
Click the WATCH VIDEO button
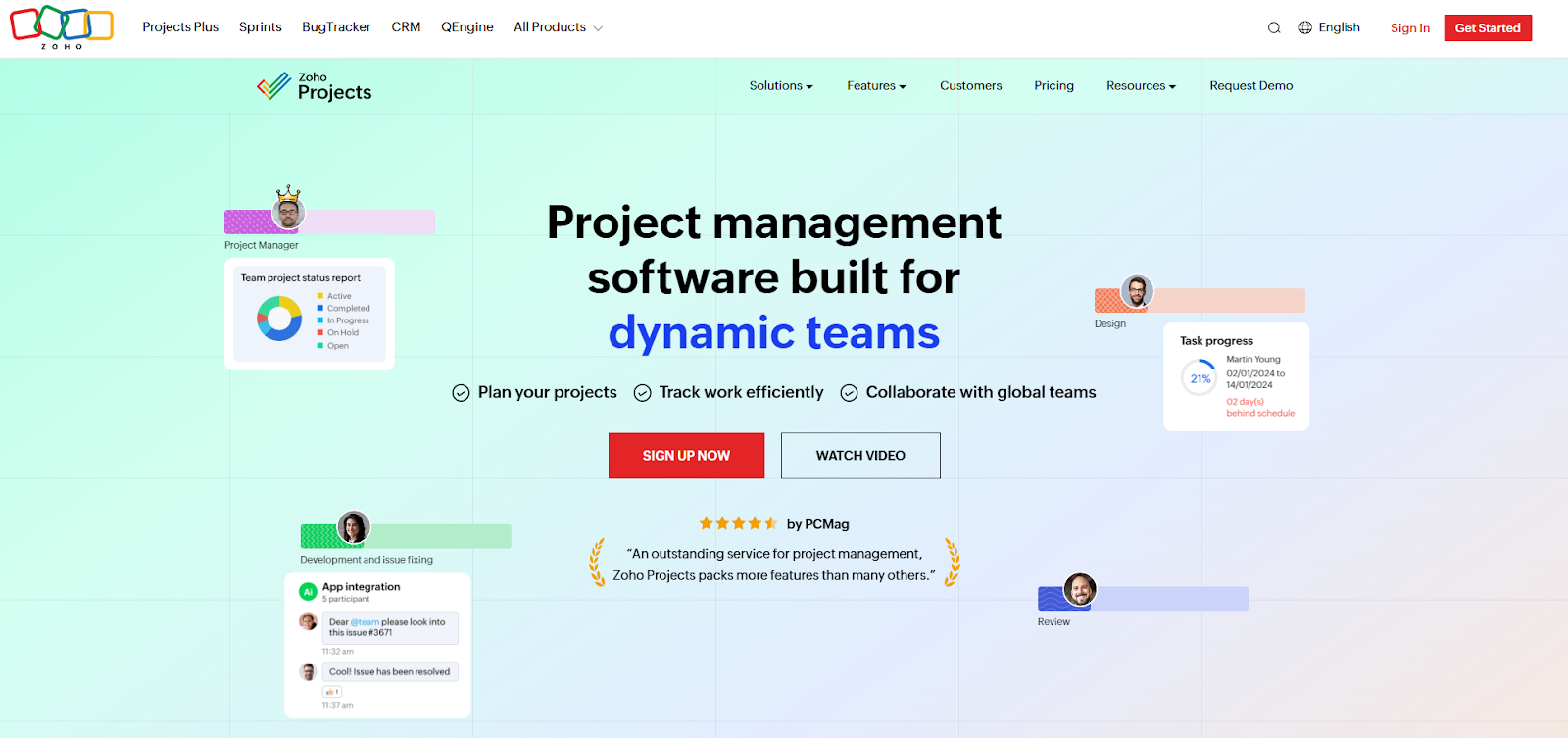860,456
